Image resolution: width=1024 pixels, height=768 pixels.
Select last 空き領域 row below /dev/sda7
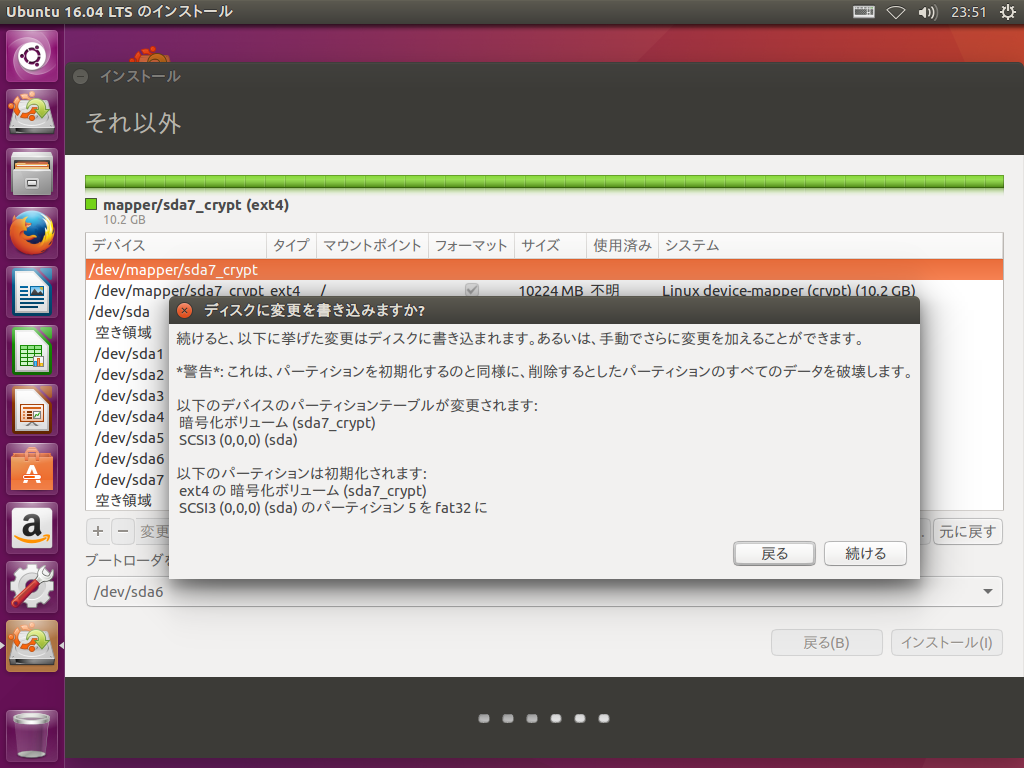(123, 500)
